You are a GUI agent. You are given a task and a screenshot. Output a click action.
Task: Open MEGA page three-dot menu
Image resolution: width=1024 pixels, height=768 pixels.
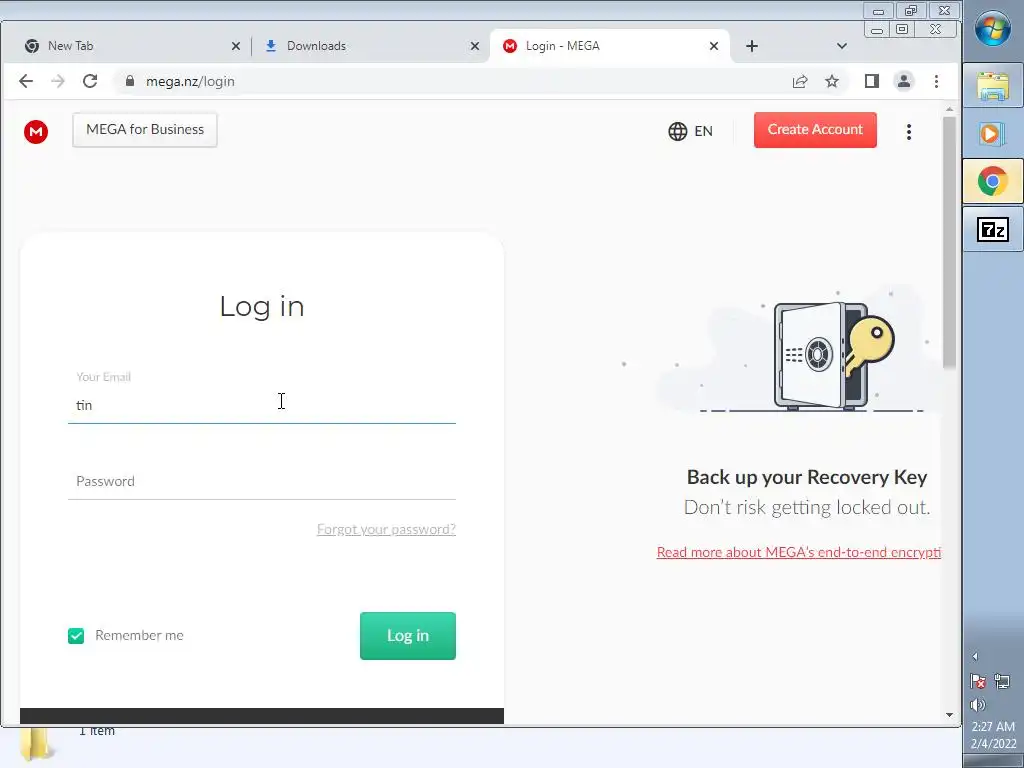coord(908,132)
